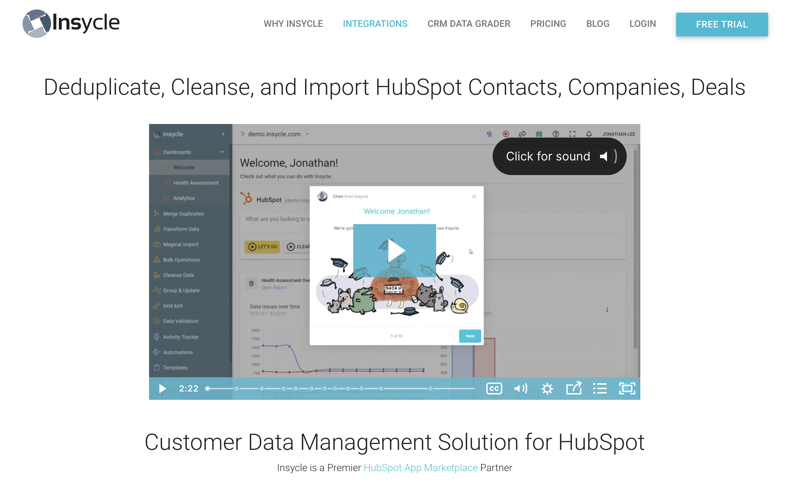The width and height of the screenshot is (800, 486).
Task: Close the Welcome Jonathan popup with X
Action: coord(474,196)
